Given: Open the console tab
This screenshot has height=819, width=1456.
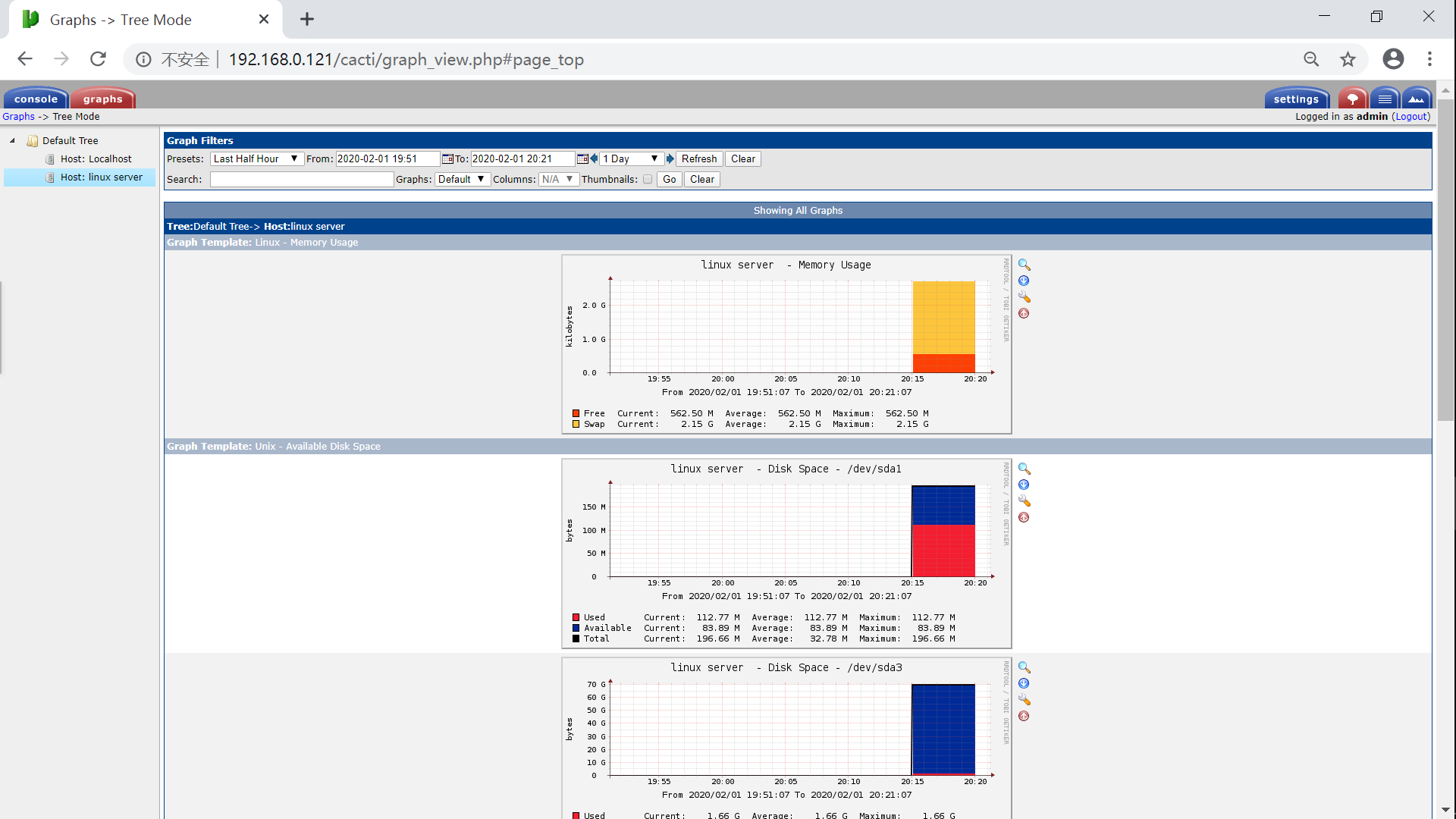Looking at the screenshot, I should click(x=36, y=99).
